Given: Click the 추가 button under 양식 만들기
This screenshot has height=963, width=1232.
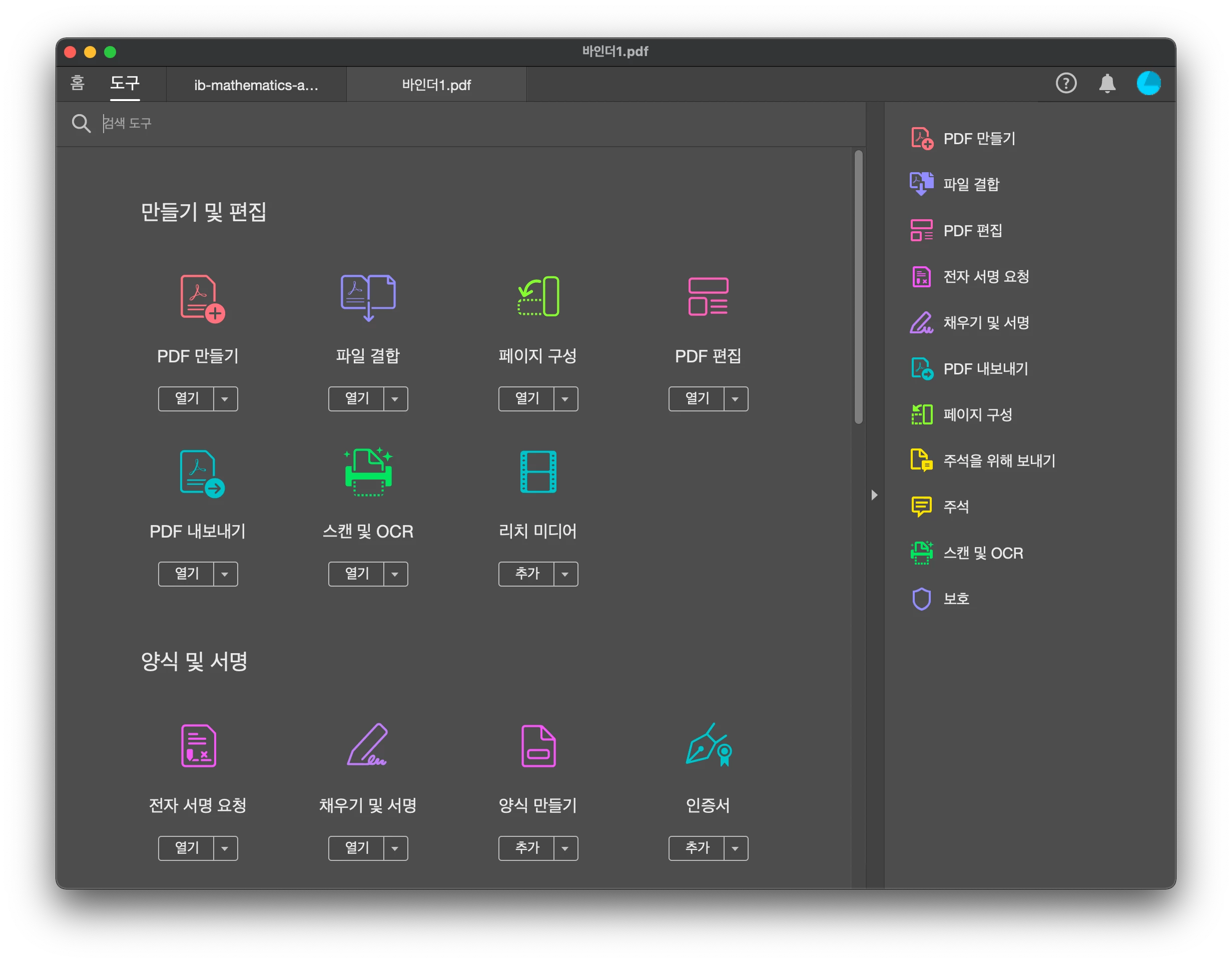Looking at the screenshot, I should point(527,848).
